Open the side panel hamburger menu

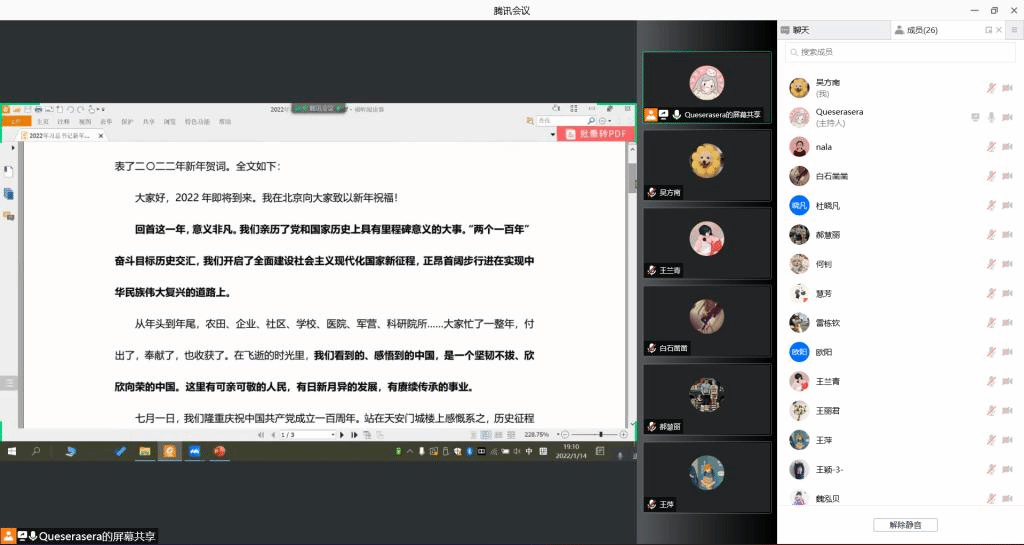[x=1014, y=30]
